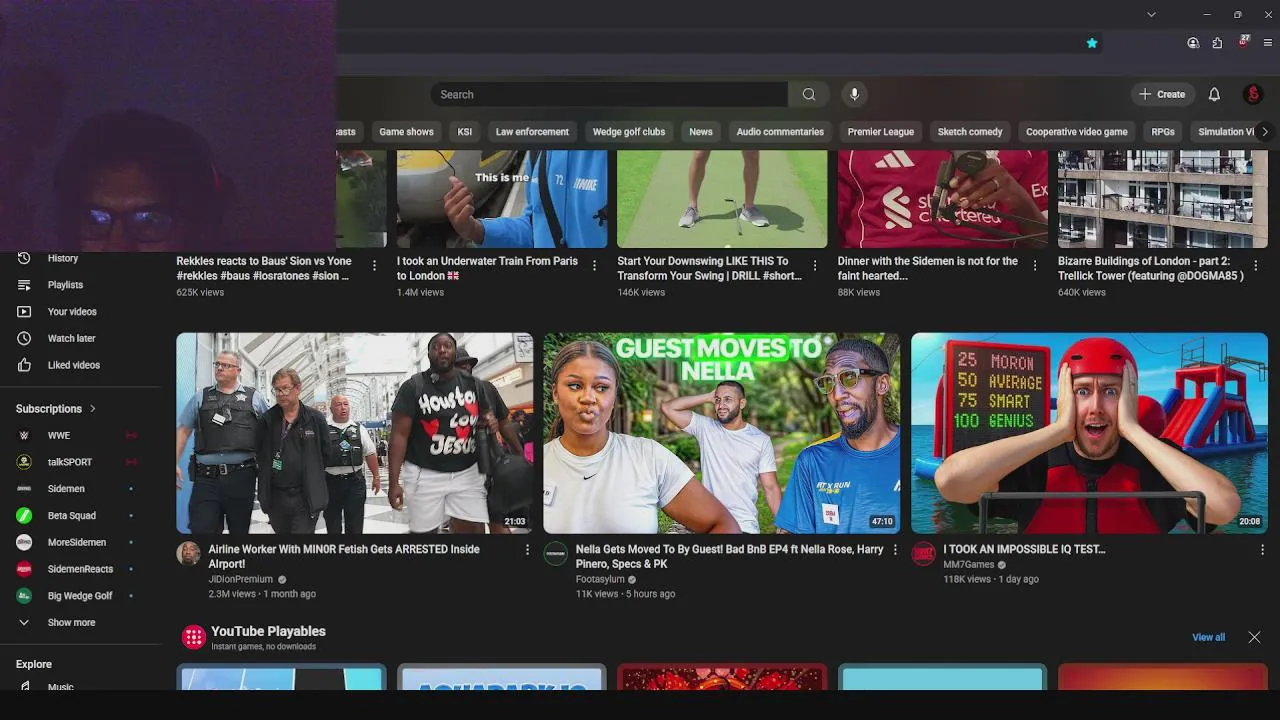
Task: Open options for Airline Worker video
Action: coord(527,550)
